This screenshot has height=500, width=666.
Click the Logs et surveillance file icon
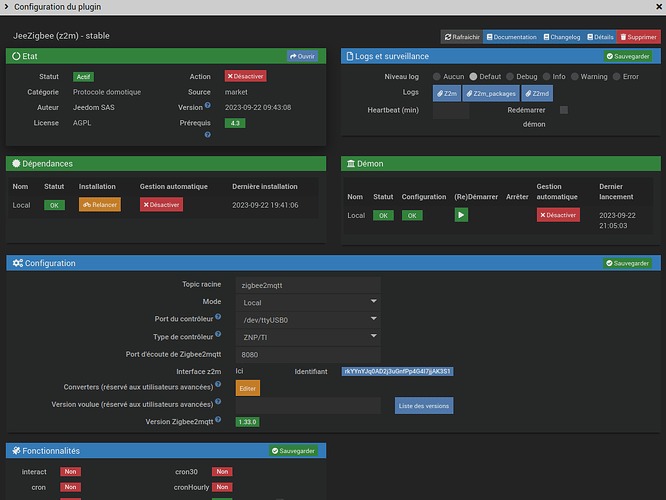click(x=350, y=56)
